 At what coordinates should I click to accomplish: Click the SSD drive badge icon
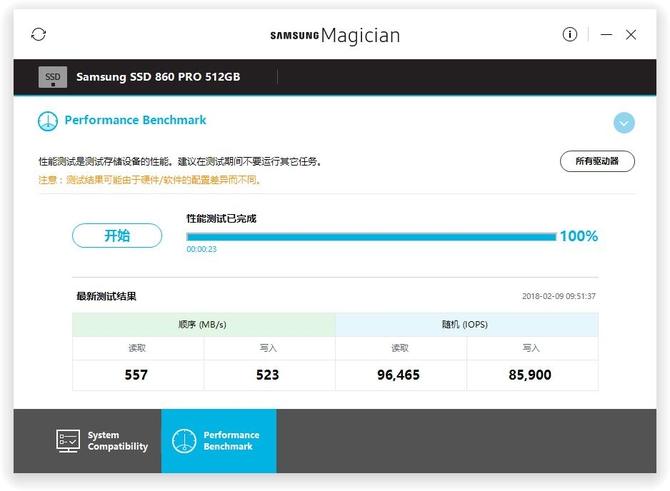tap(53, 77)
